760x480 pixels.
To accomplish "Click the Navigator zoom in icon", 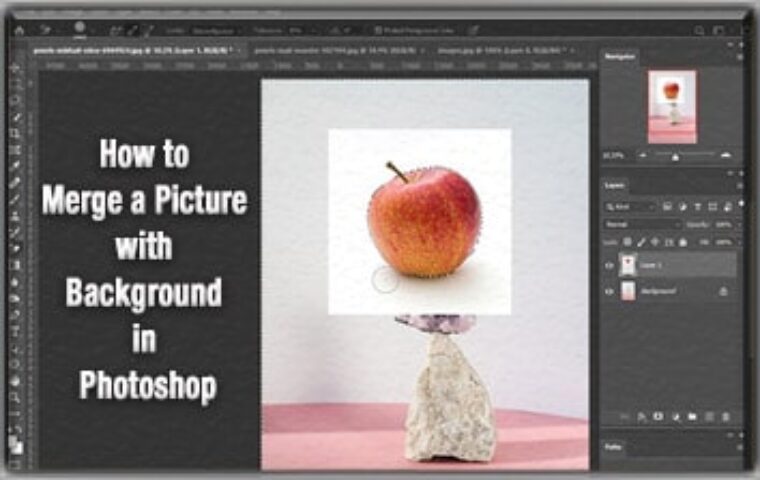I will (x=726, y=156).
